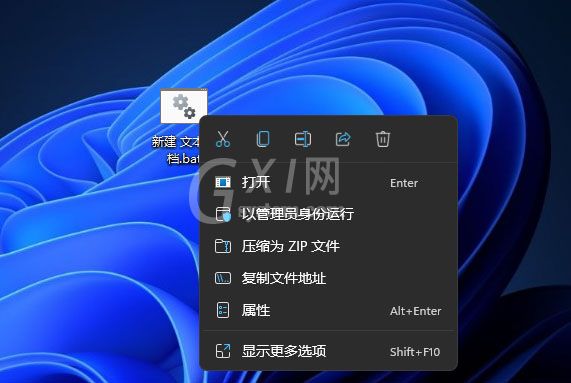Viewport: 571px width, 383px height.
Task: Click the Cut scissors icon
Action: click(x=223, y=139)
